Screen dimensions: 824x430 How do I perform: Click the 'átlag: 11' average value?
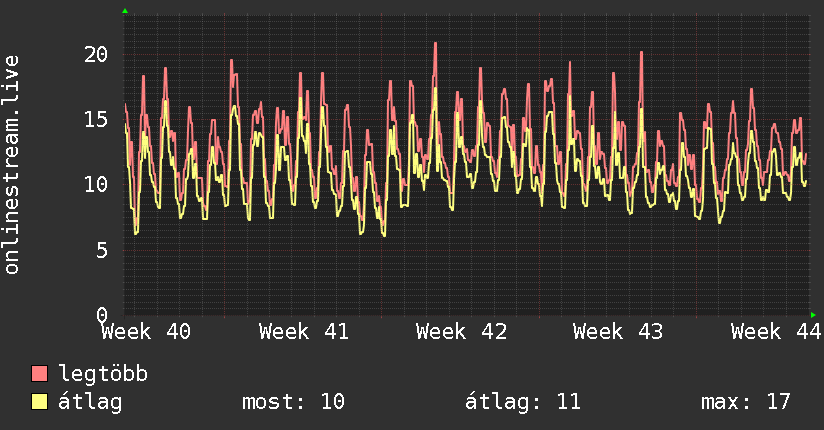[x=523, y=402]
